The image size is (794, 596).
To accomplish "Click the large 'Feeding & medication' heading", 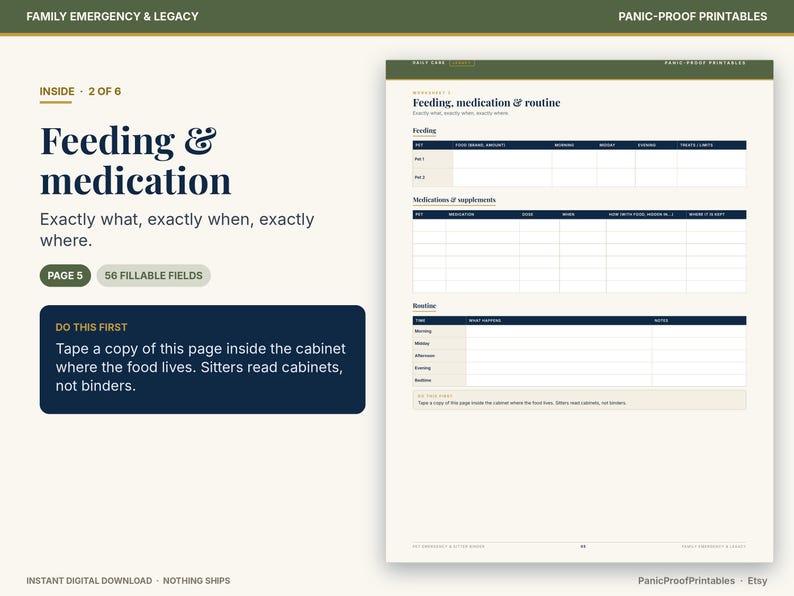I will [x=135, y=160].
